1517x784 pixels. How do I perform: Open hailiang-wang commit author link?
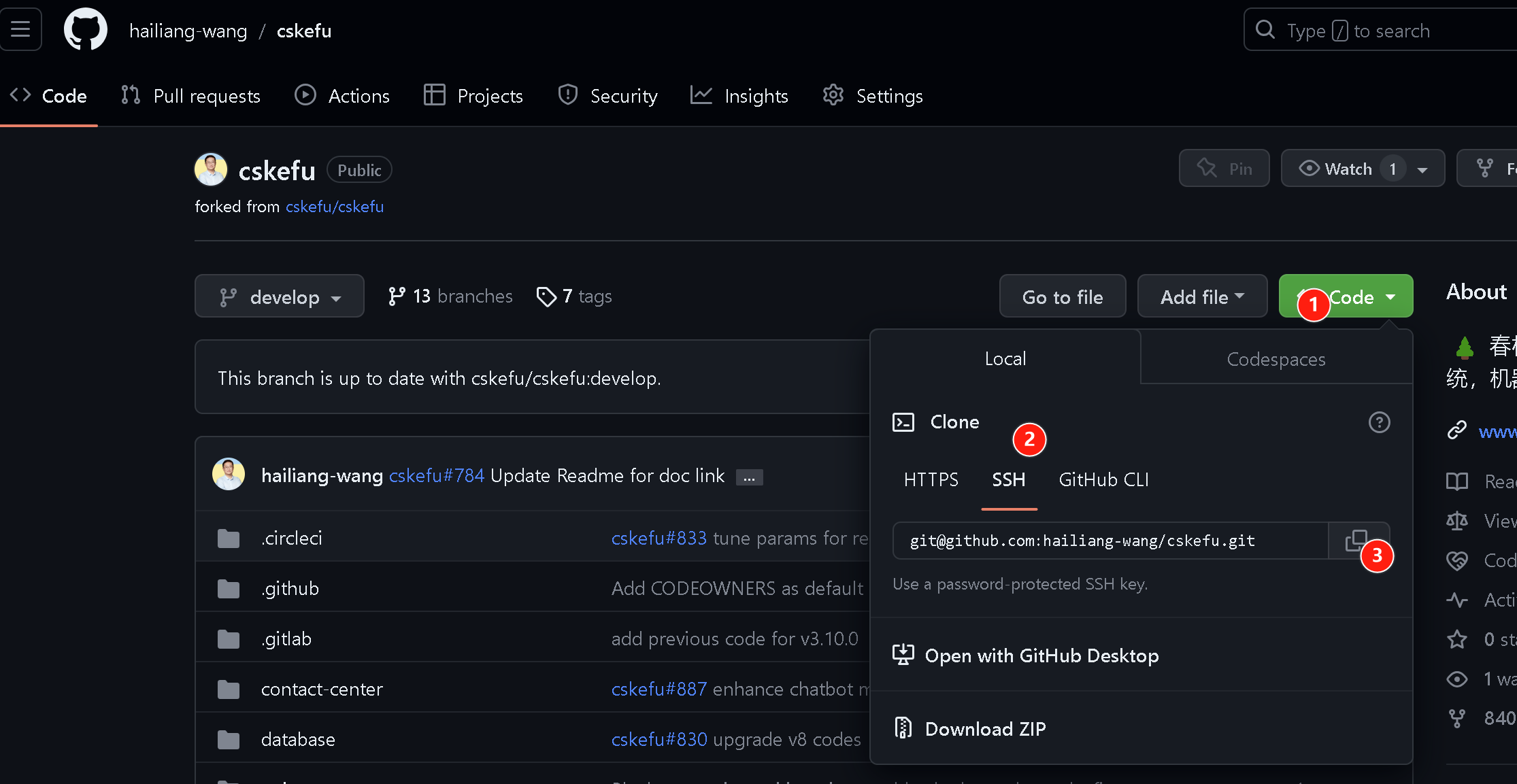[322, 475]
